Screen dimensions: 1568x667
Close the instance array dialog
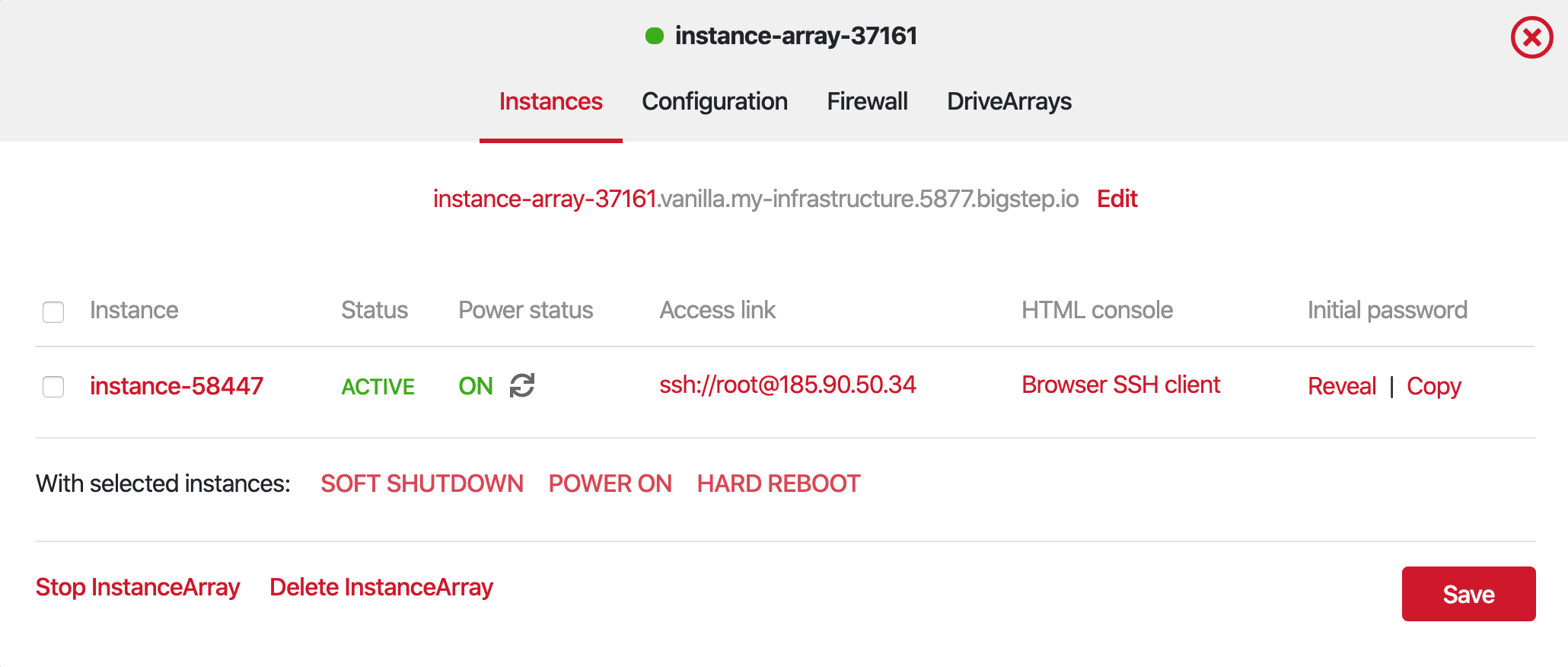coord(1531,37)
